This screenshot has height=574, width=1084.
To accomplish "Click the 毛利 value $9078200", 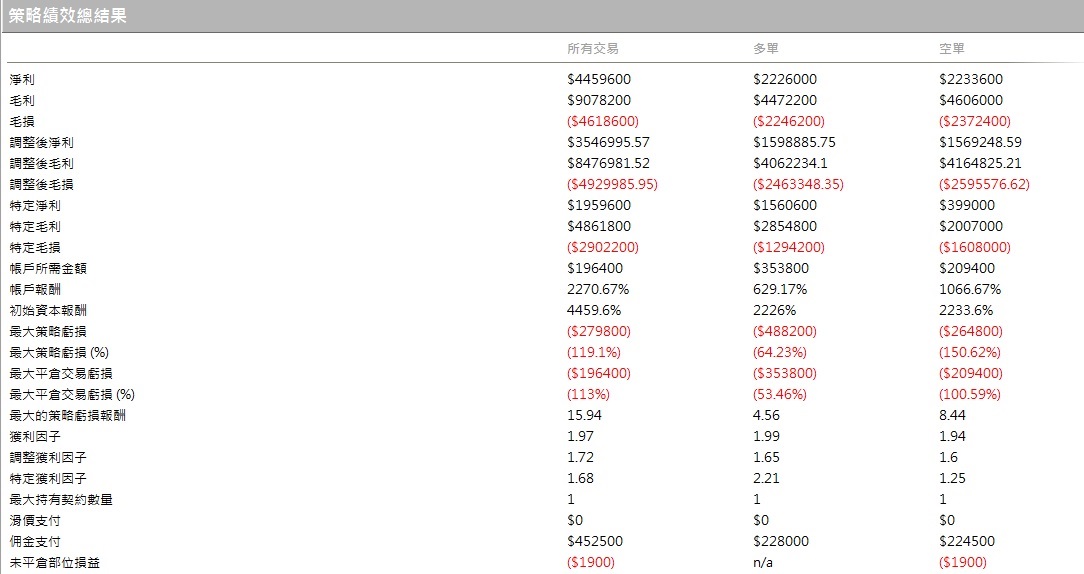I will coord(599,100).
